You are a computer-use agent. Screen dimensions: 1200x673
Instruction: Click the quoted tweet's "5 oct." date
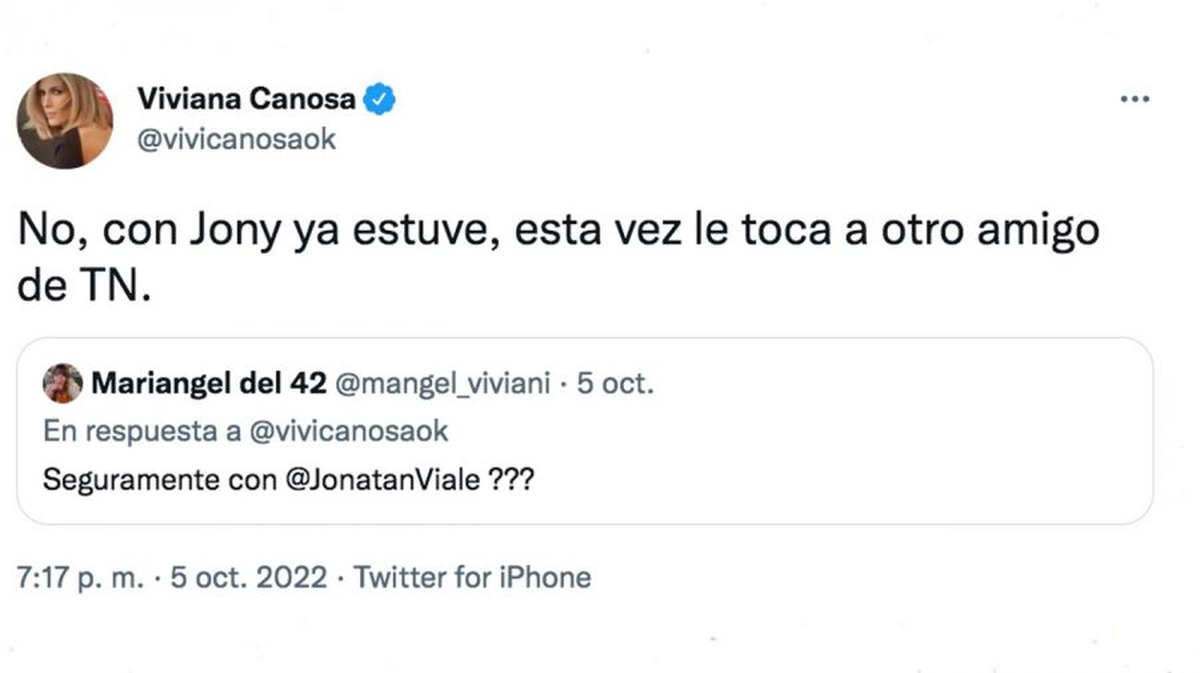pyautogui.click(x=615, y=384)
